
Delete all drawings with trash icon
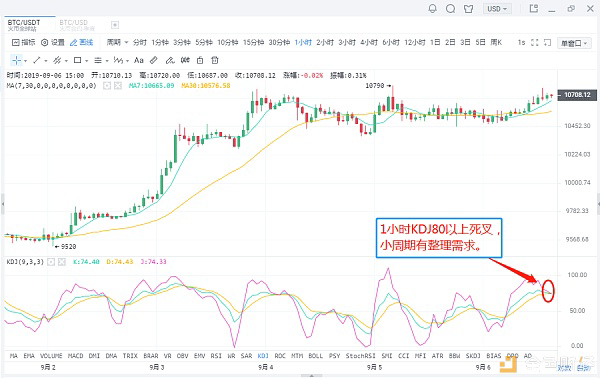(x=215, y=60)
